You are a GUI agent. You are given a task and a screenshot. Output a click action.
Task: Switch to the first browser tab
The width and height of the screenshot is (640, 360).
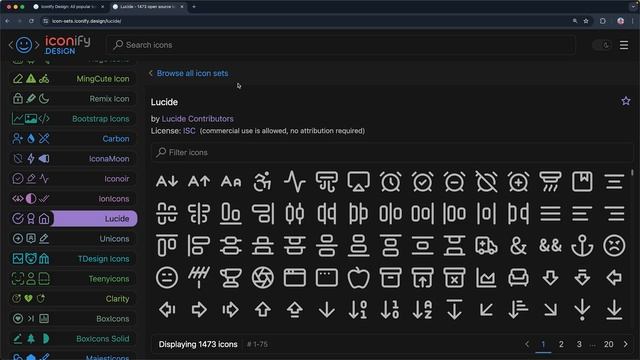click(68, 7)
